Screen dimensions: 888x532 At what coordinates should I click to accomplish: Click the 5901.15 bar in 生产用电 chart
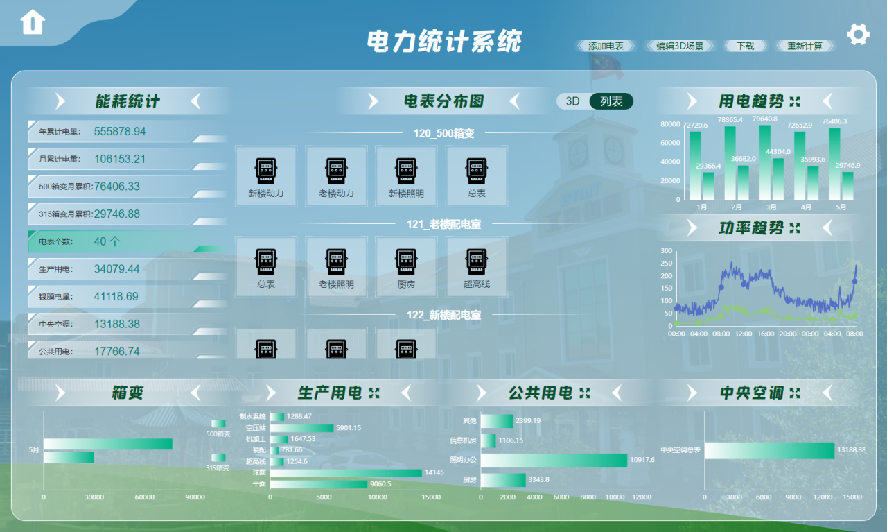(x=302, y=428)
